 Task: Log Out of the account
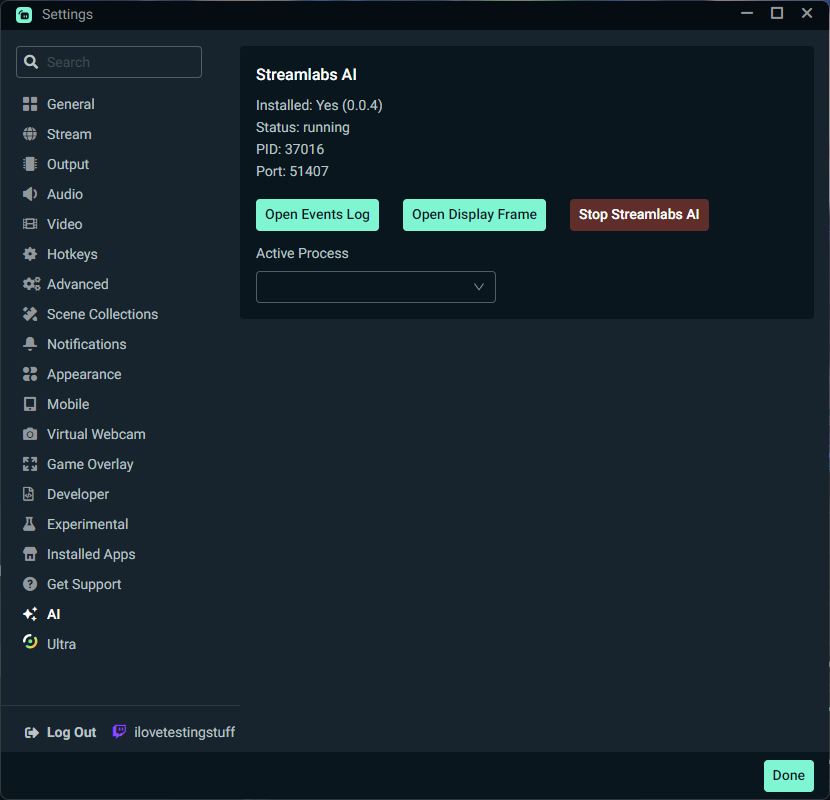tap(61, 732)
